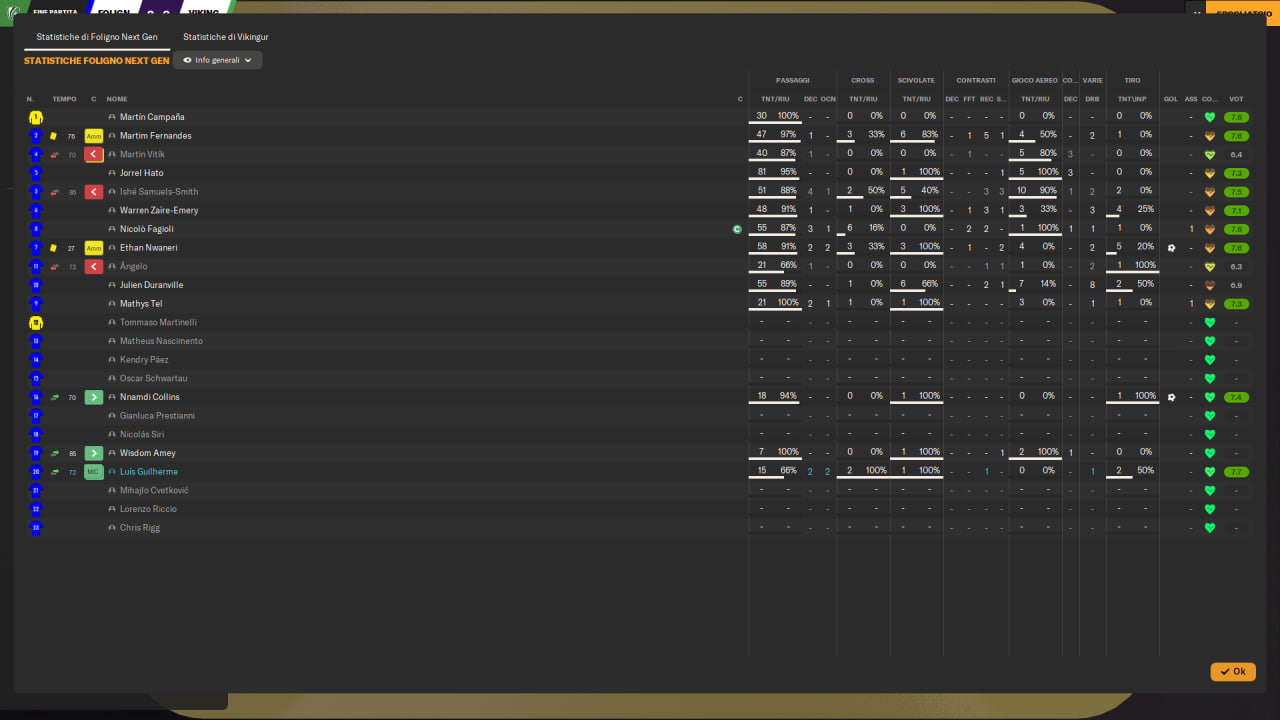The width and height of the screenshot is (1280, 720).
Task: Click the MiC badge beside Luís Guilherme
Action: (94, 472)
